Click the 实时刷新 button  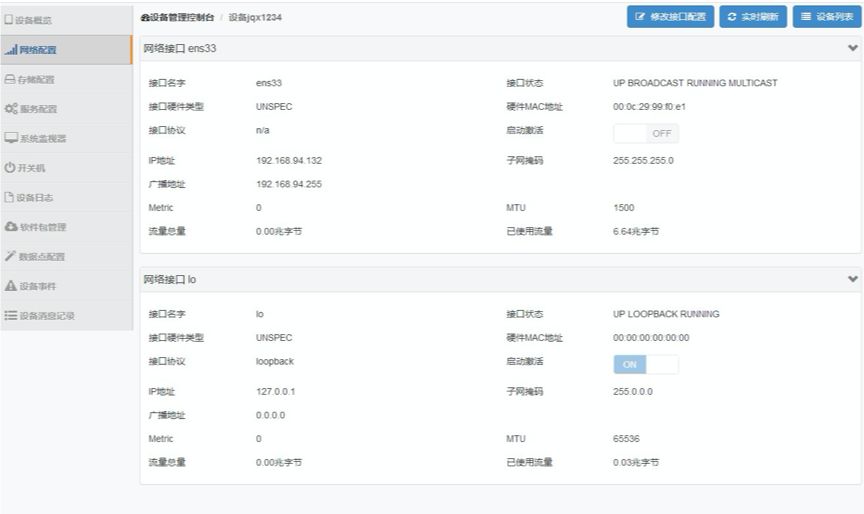pos(753,17)
